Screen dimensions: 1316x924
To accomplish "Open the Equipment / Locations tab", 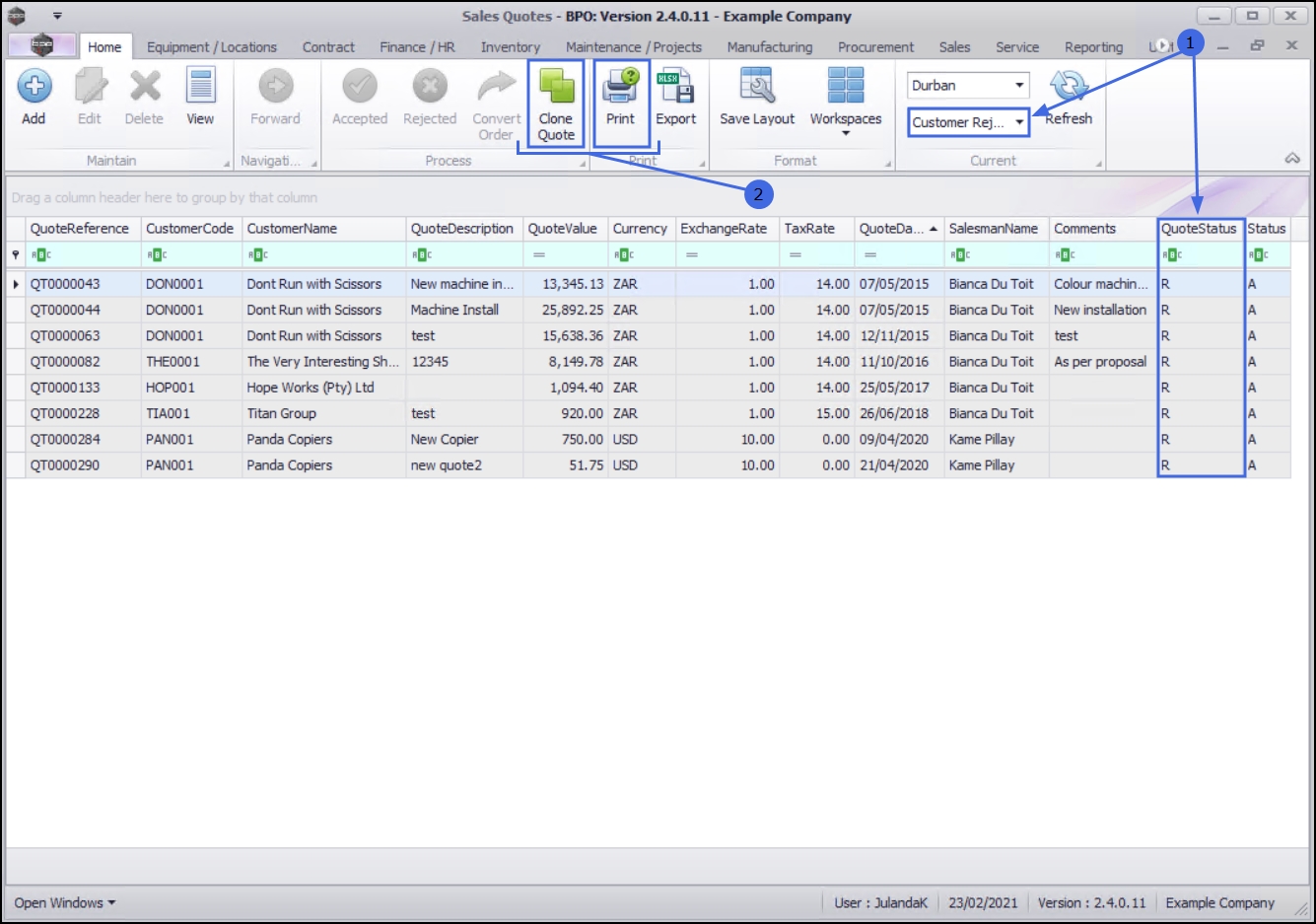I will click(212, 46).
